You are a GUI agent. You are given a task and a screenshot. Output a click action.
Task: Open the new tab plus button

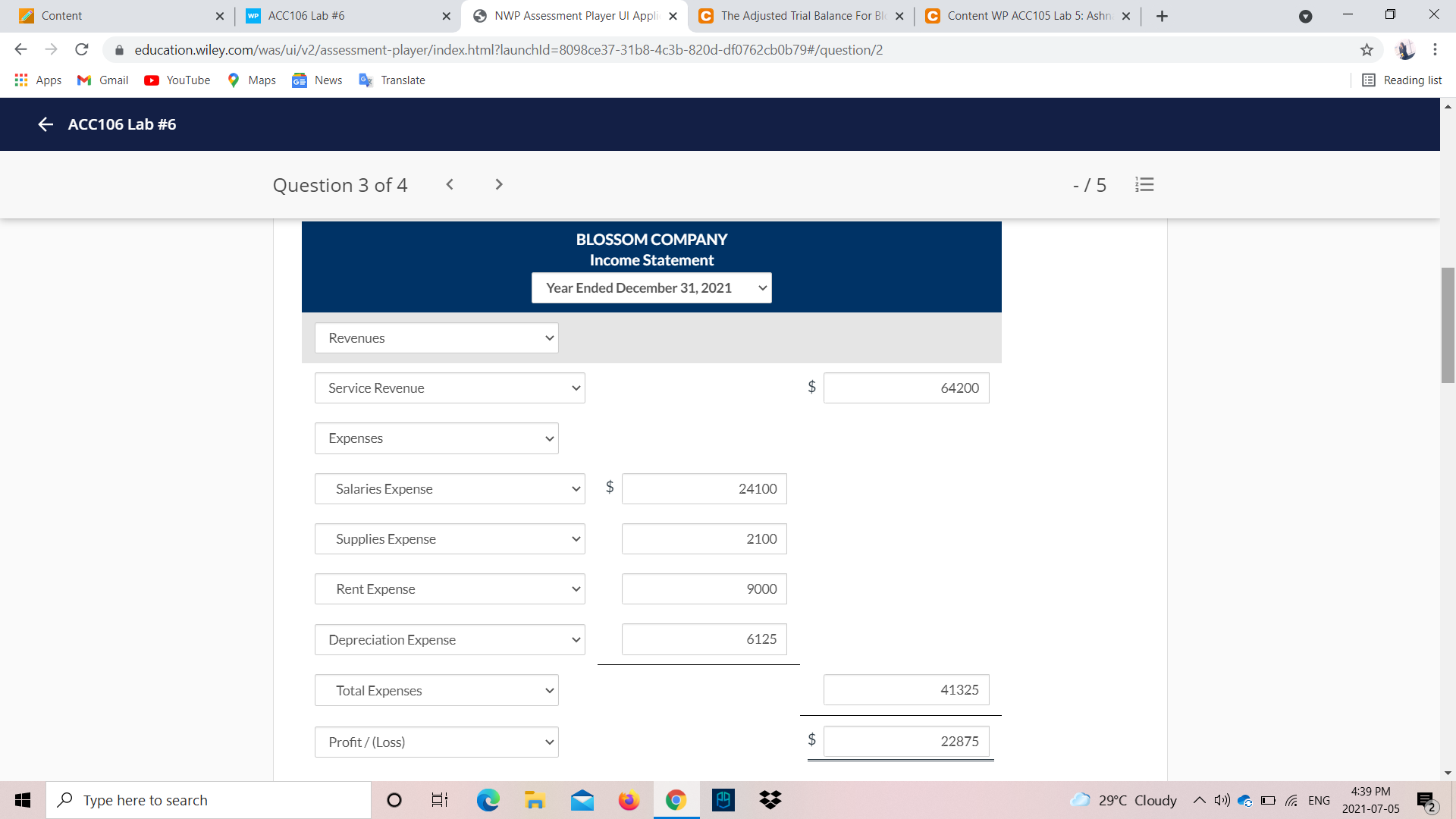click(1162, 16)
